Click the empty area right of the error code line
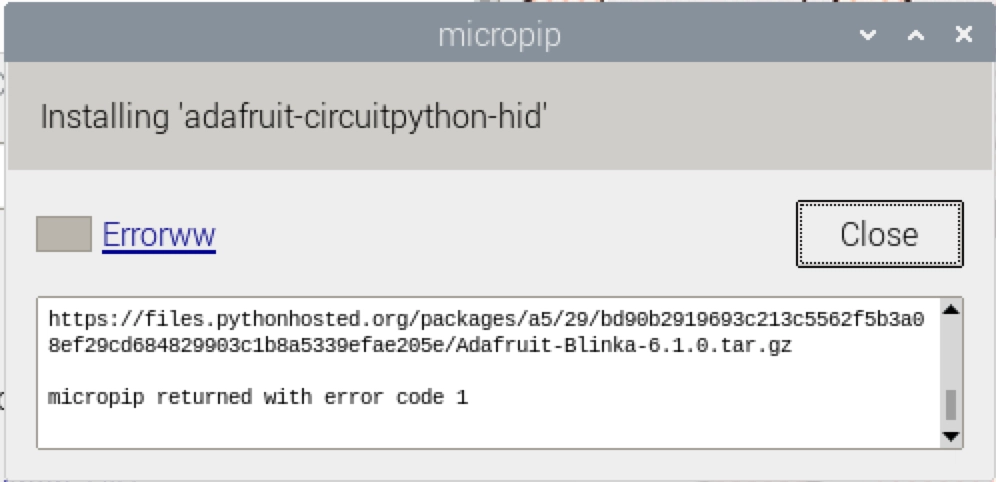The width and height of the screenshot is (996, 482). [700, 398]
